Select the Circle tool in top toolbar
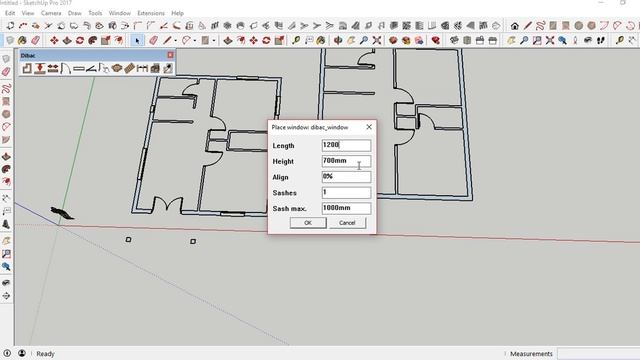640x360 pixels. click(x=579, y=26)
